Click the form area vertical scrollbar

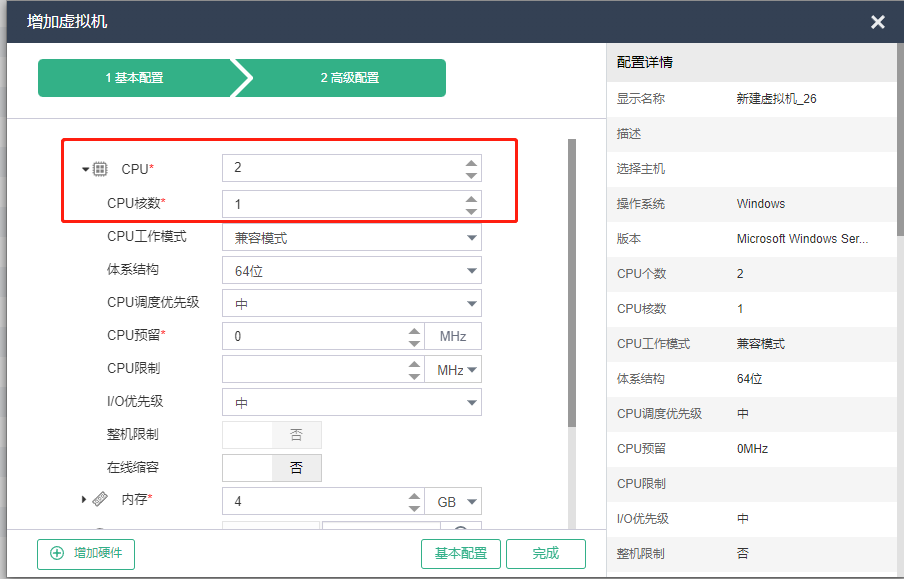point(572,283)
